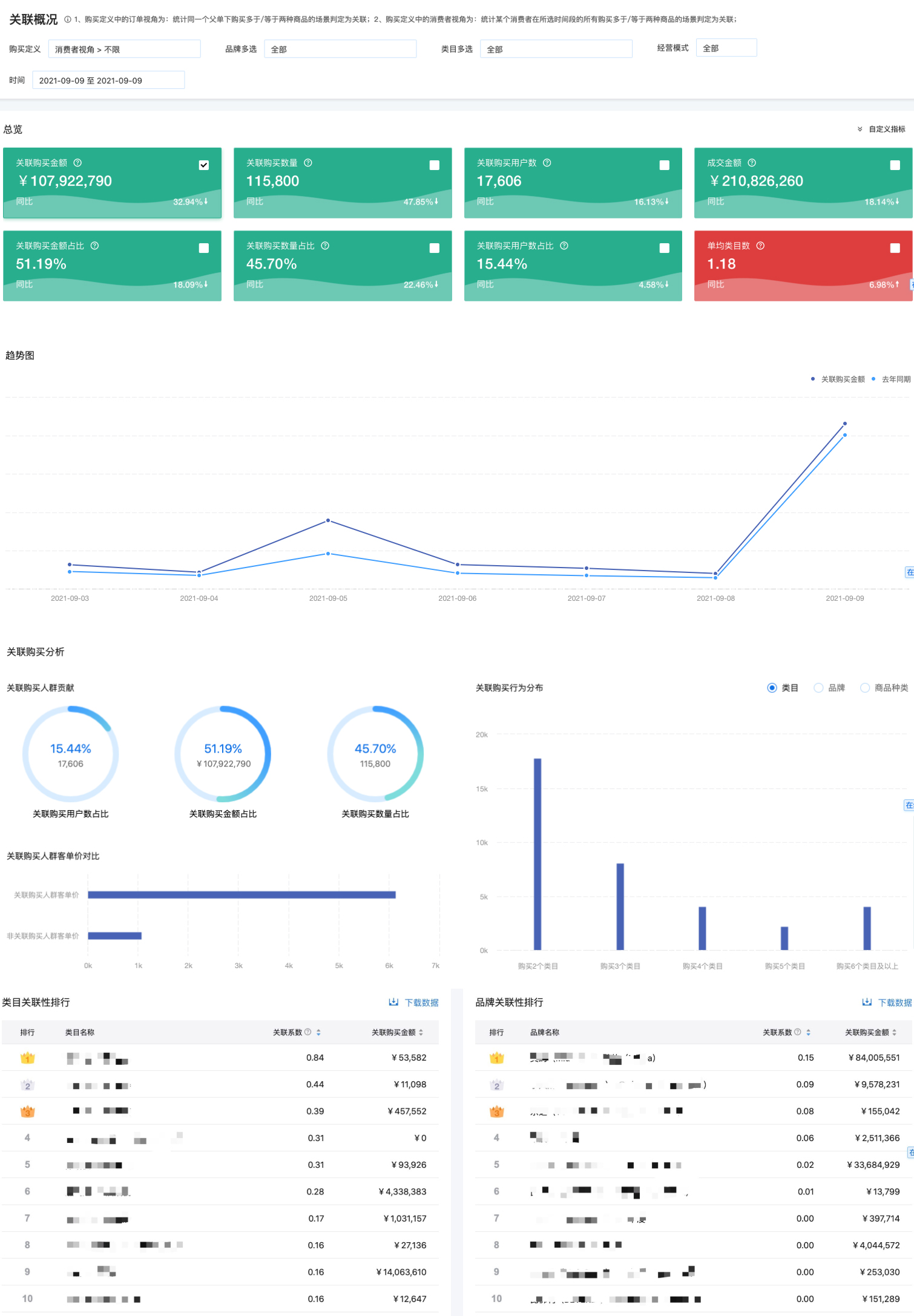The width and height of the screenshot is (914, 1316).
Task: Open the 购买定义 dropdown
Action: tap(124, 49)
